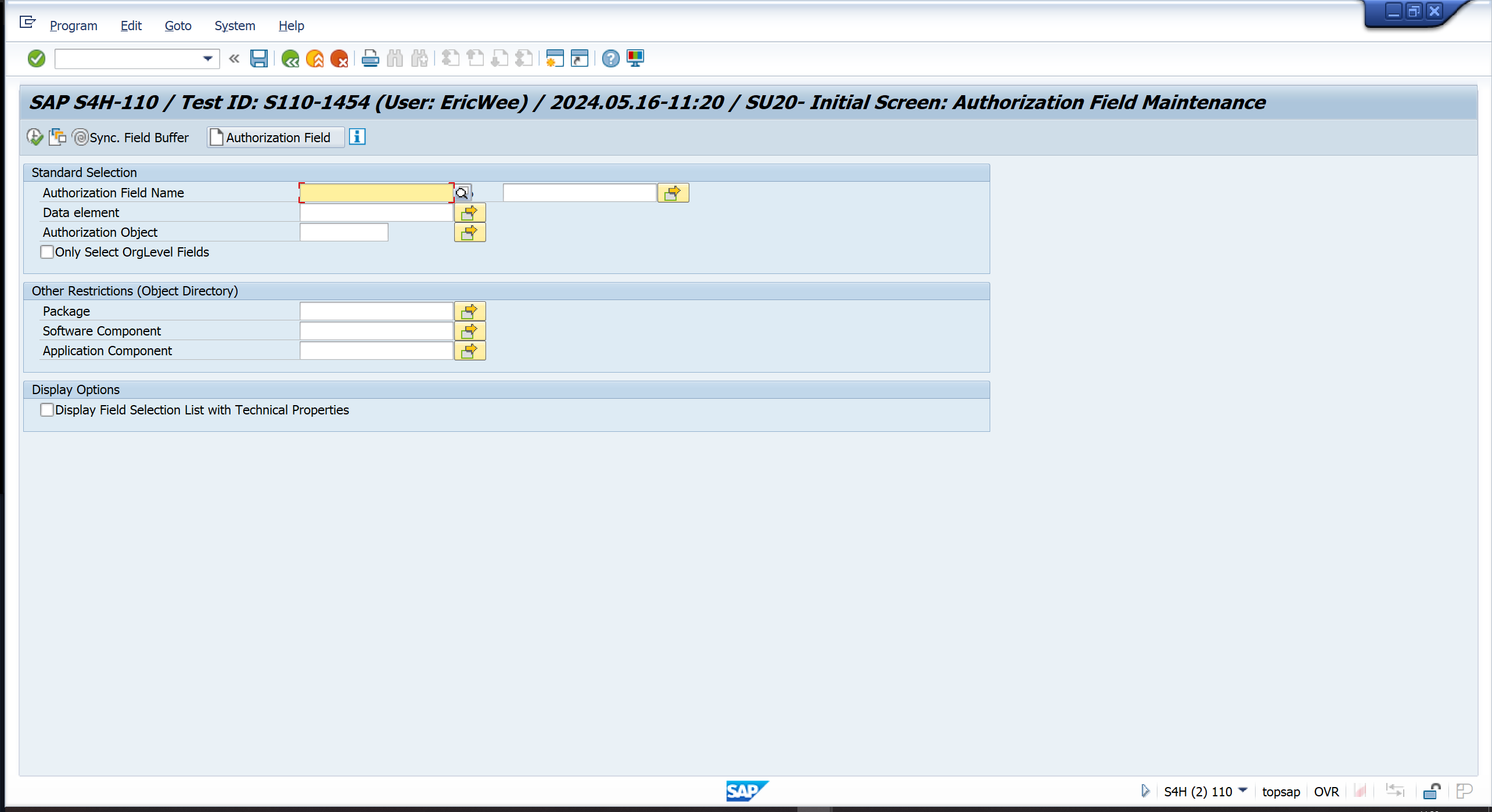Open Help via the question mark icon

pos(610,58)
